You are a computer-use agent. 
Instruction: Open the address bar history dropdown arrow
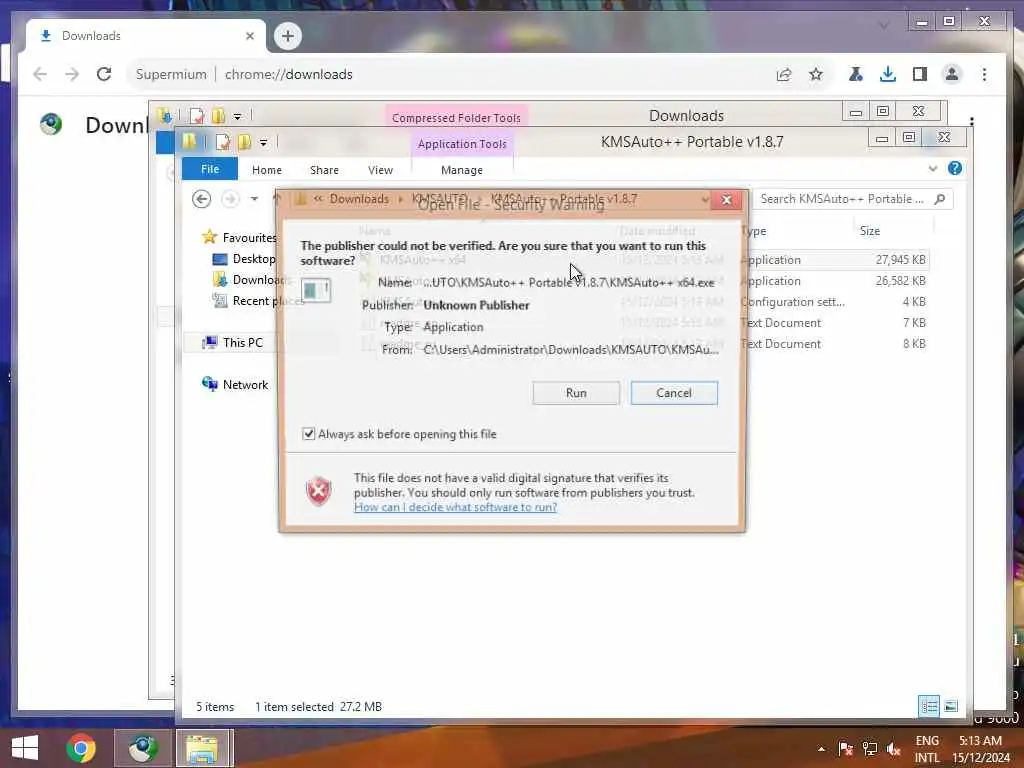tap(705, 199)
